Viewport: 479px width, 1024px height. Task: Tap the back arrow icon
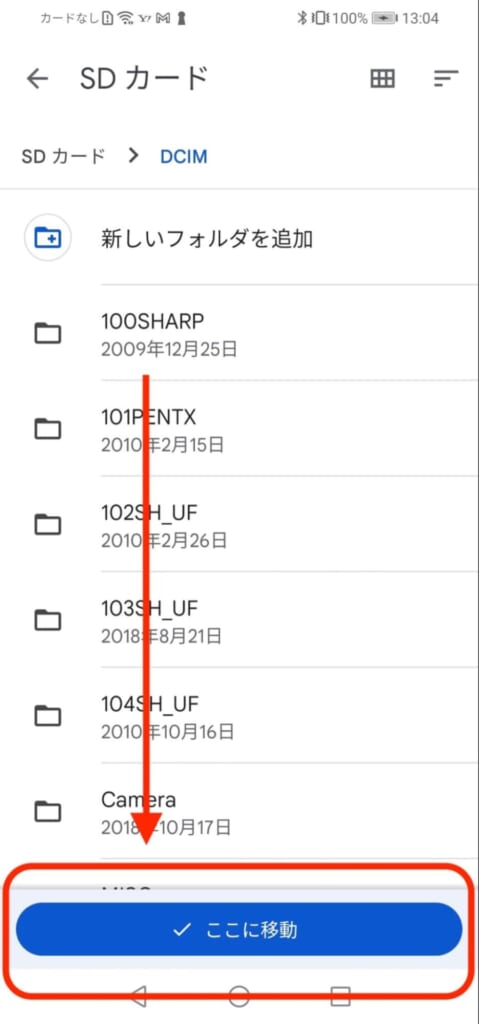pos(37,79)
